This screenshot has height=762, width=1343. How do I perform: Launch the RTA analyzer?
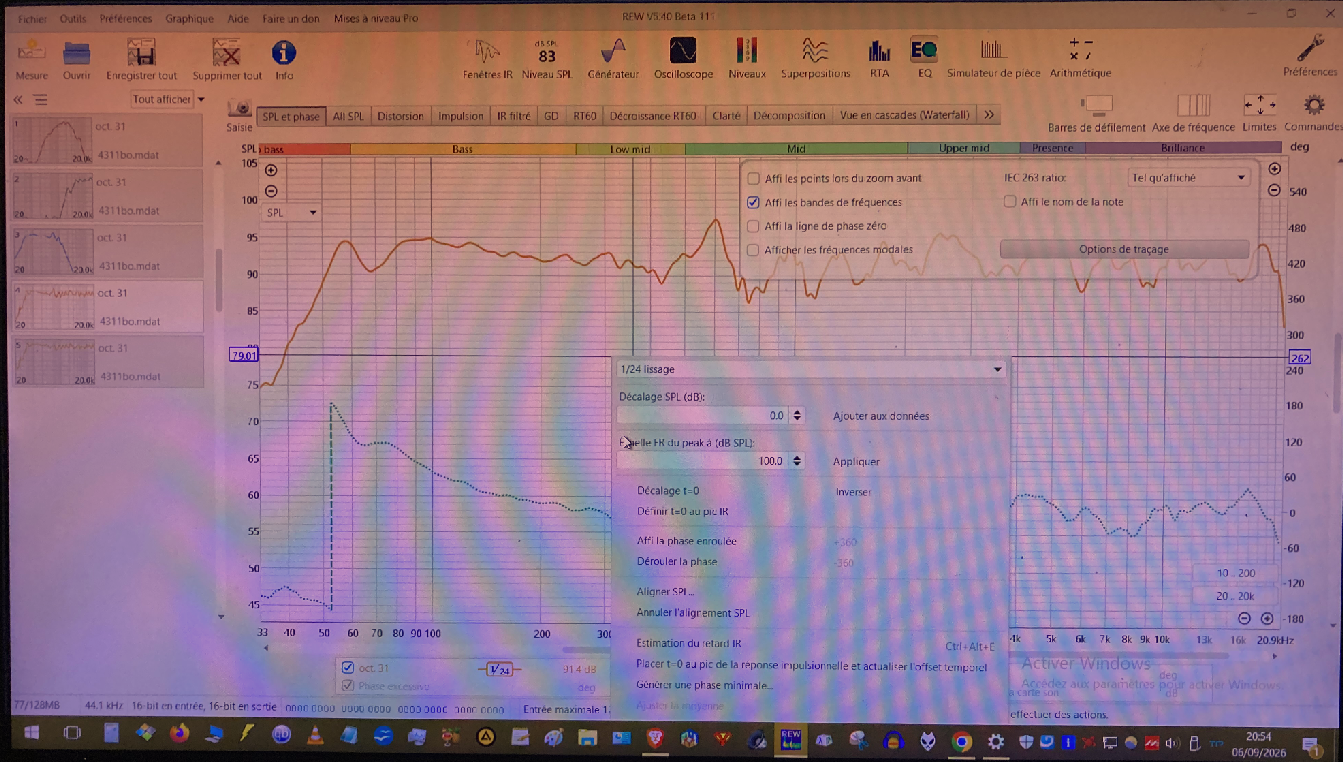coord(879,59)
